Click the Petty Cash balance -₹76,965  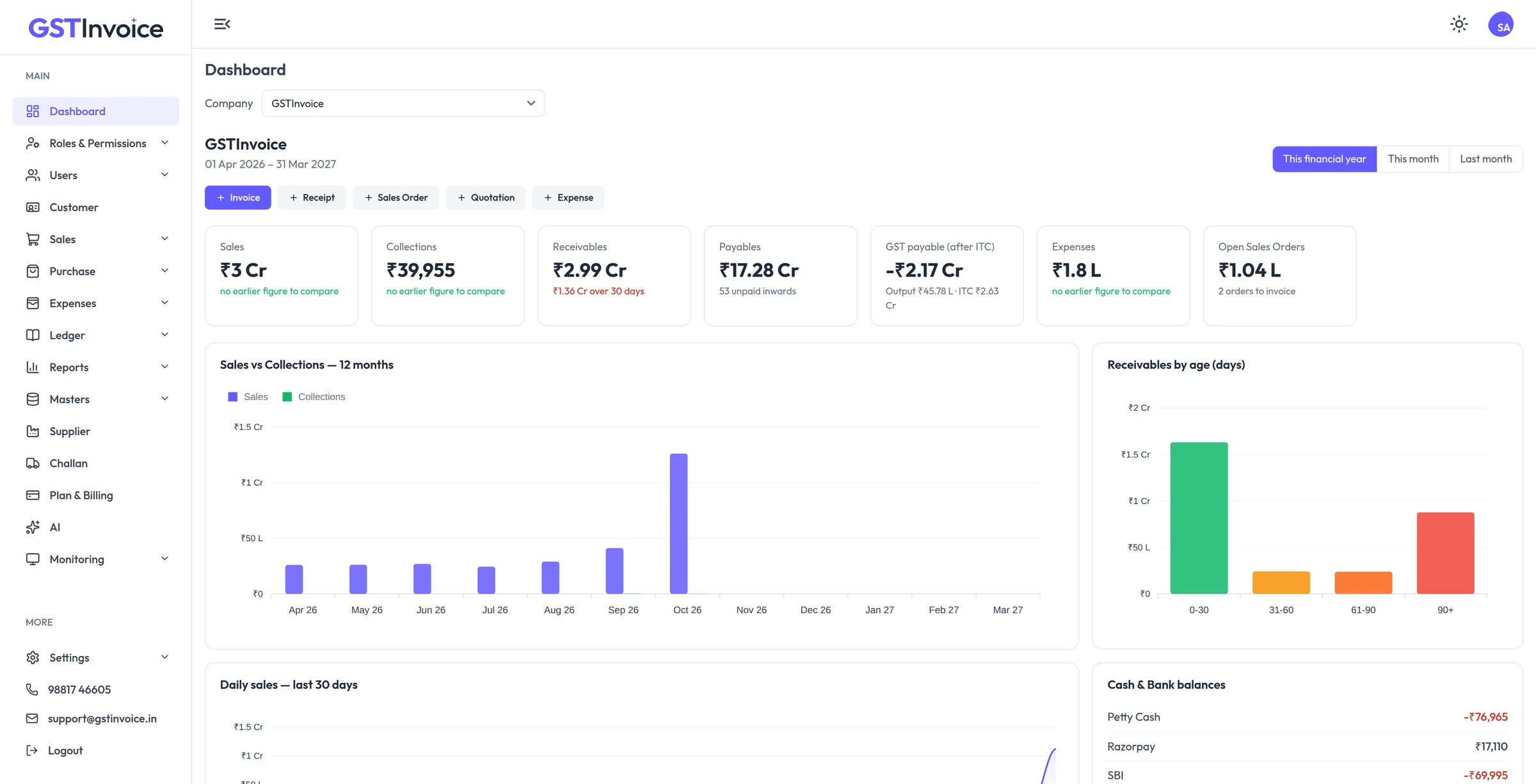pyautogui.click(x=1485, y=717)
